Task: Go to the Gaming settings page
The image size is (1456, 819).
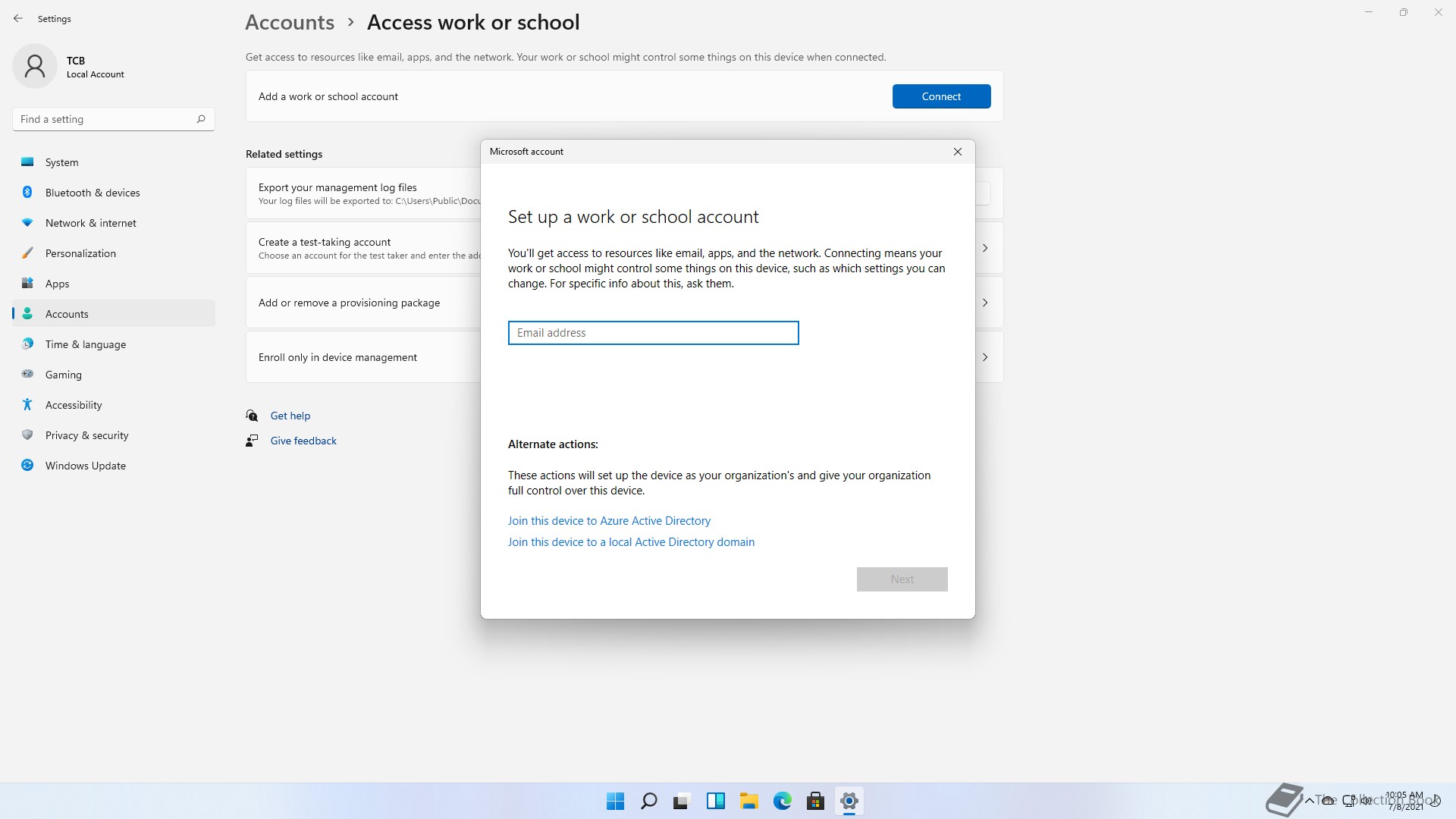Action: 114,375
